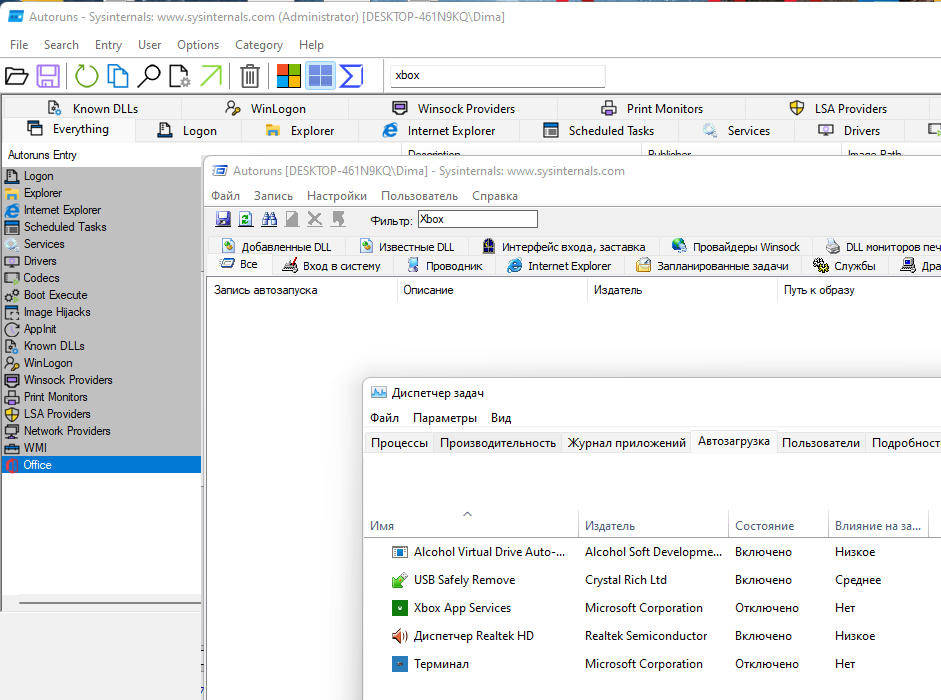
Task: Click the grayed properties icon in Russian Autoruns
Action: coord(292,219)
